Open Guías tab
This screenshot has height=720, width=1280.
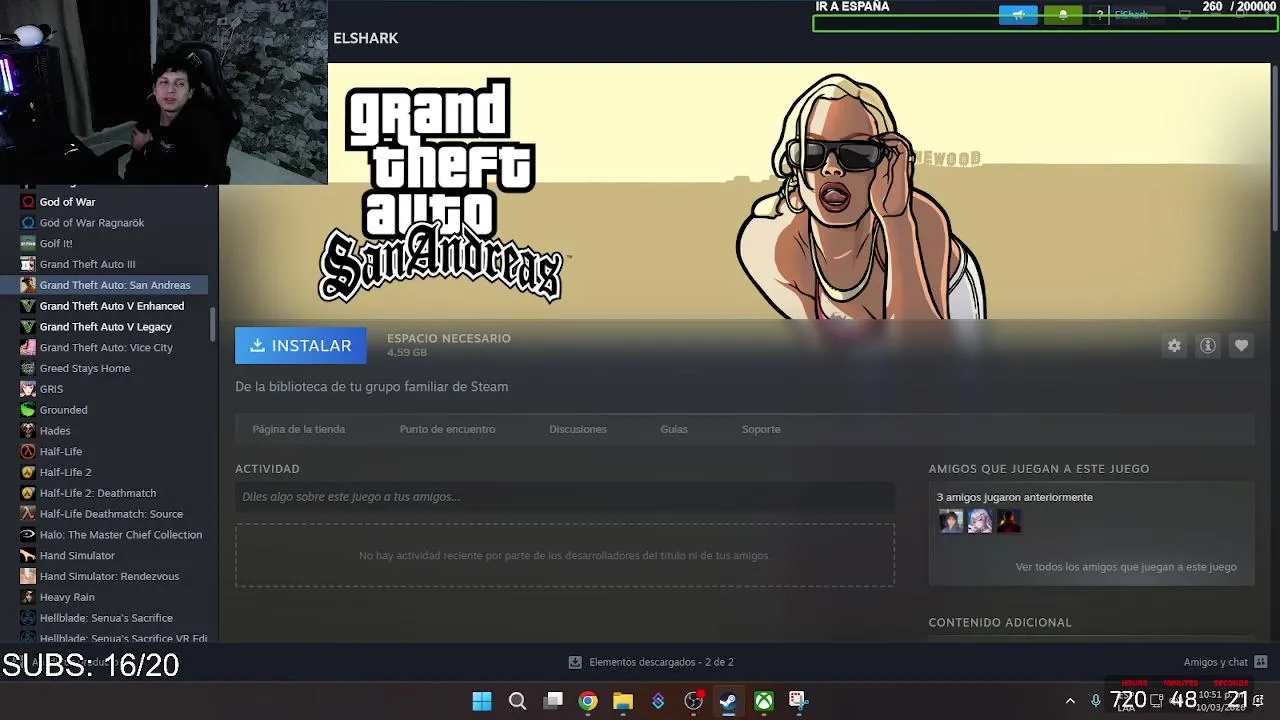click(x=674, y=429)
